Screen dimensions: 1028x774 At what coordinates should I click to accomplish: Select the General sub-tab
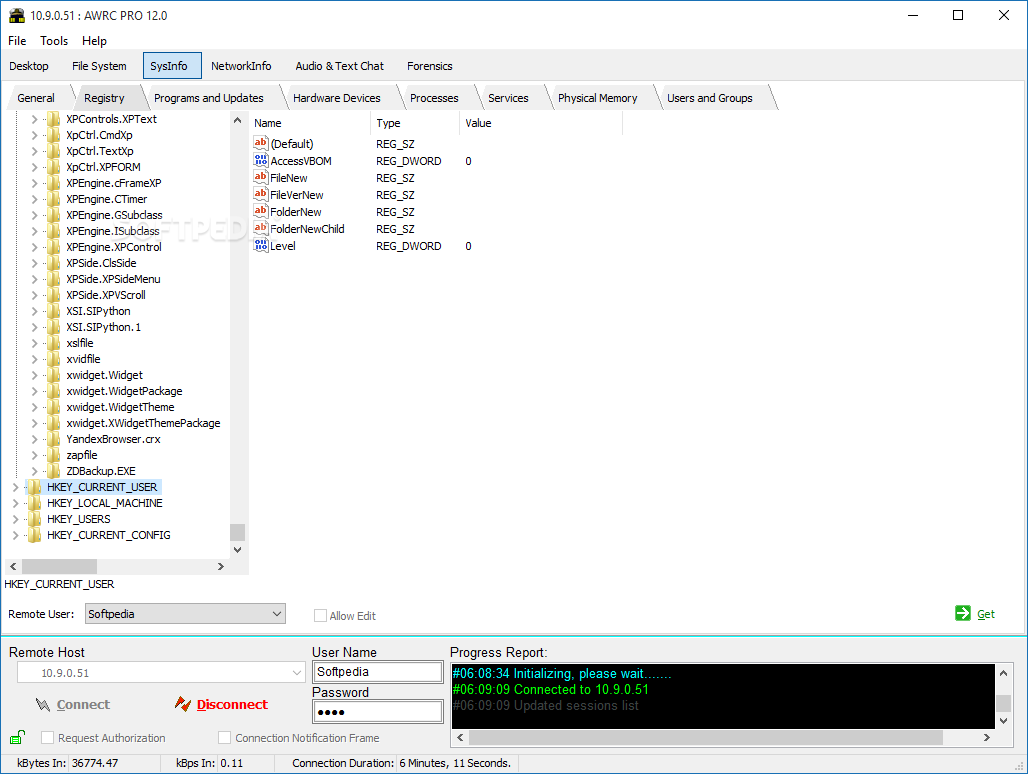tap(36, 98)
